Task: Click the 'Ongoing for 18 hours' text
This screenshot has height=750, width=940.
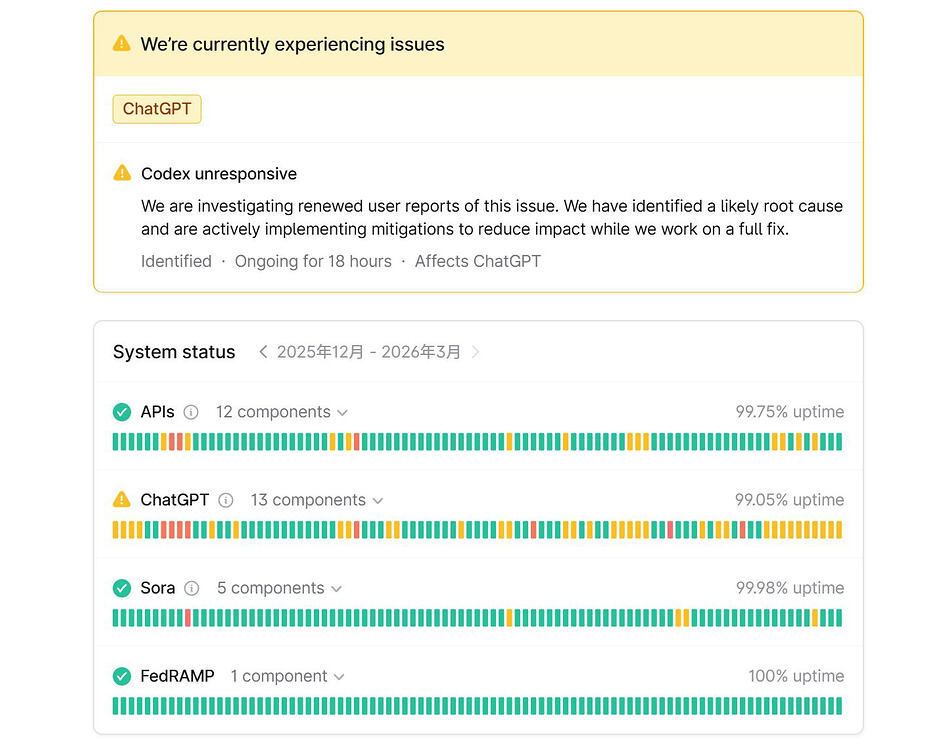Action: 313,261
